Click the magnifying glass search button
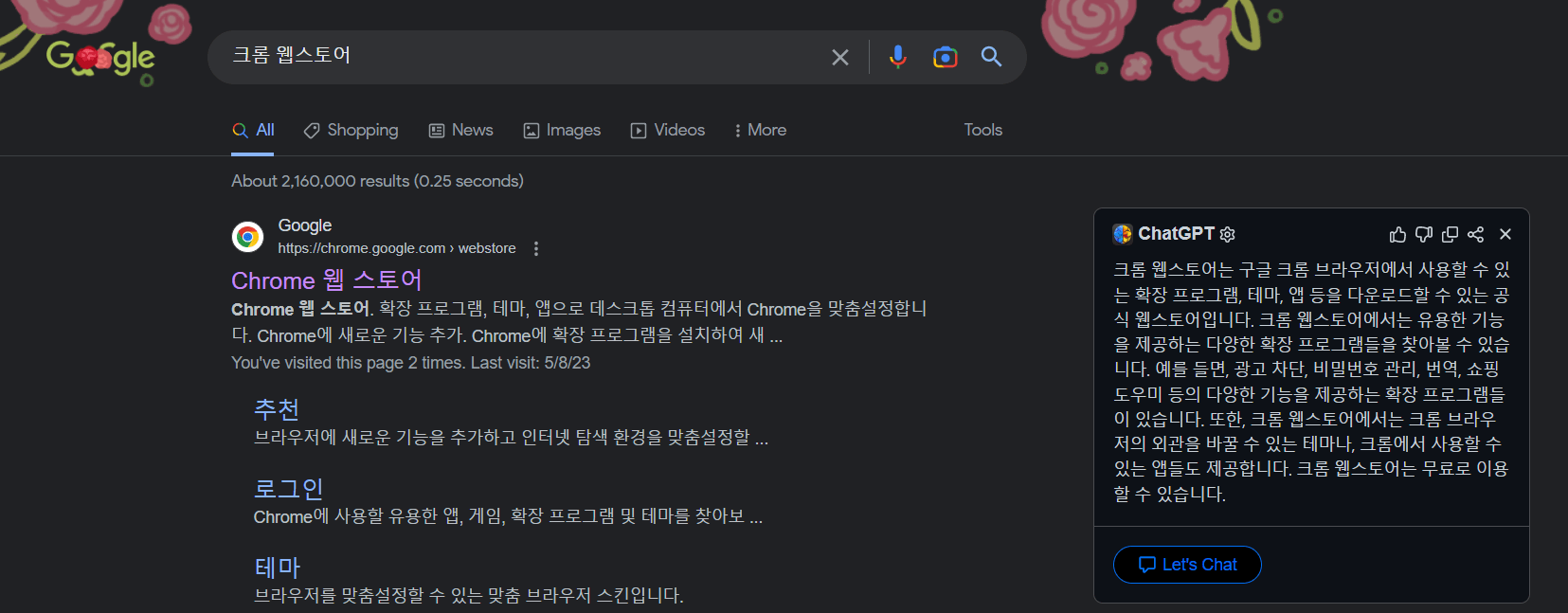This screenshot has height=613, width=1568. tap(991, 57)
